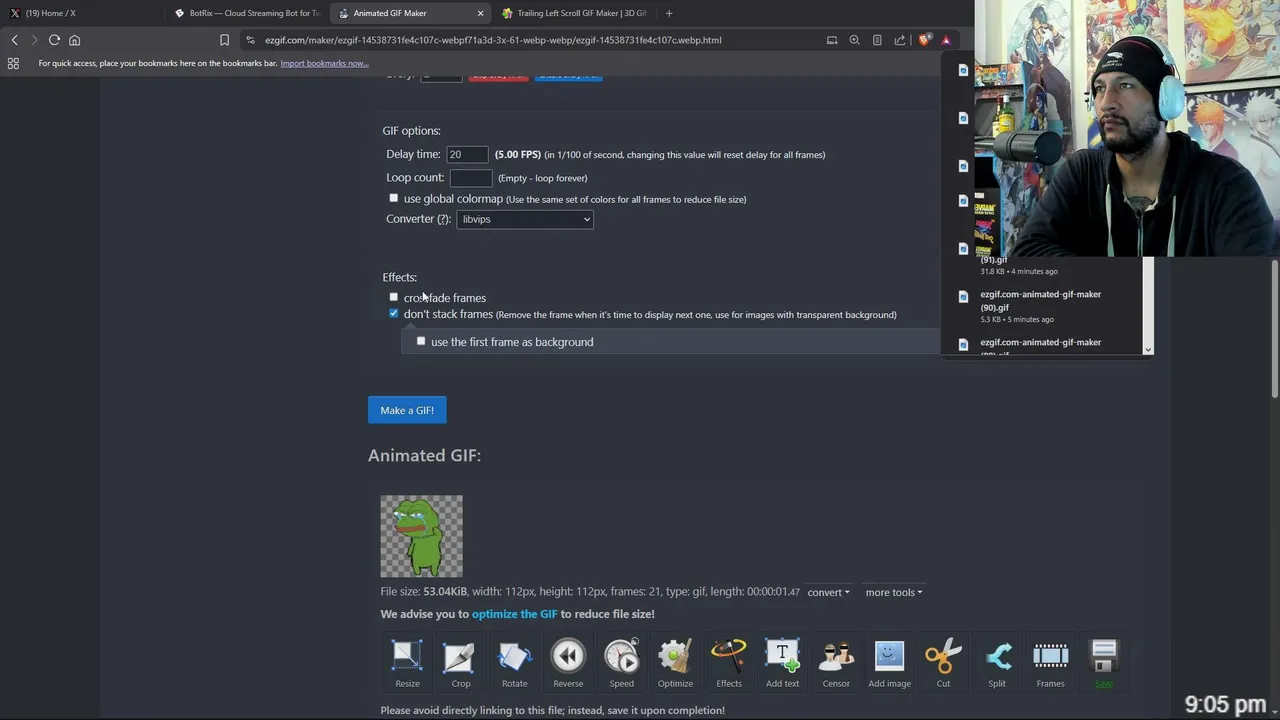Bookmark this page with bookmark icon
The width and height of the screenshot is (1280, 720).
coord(224,40)
